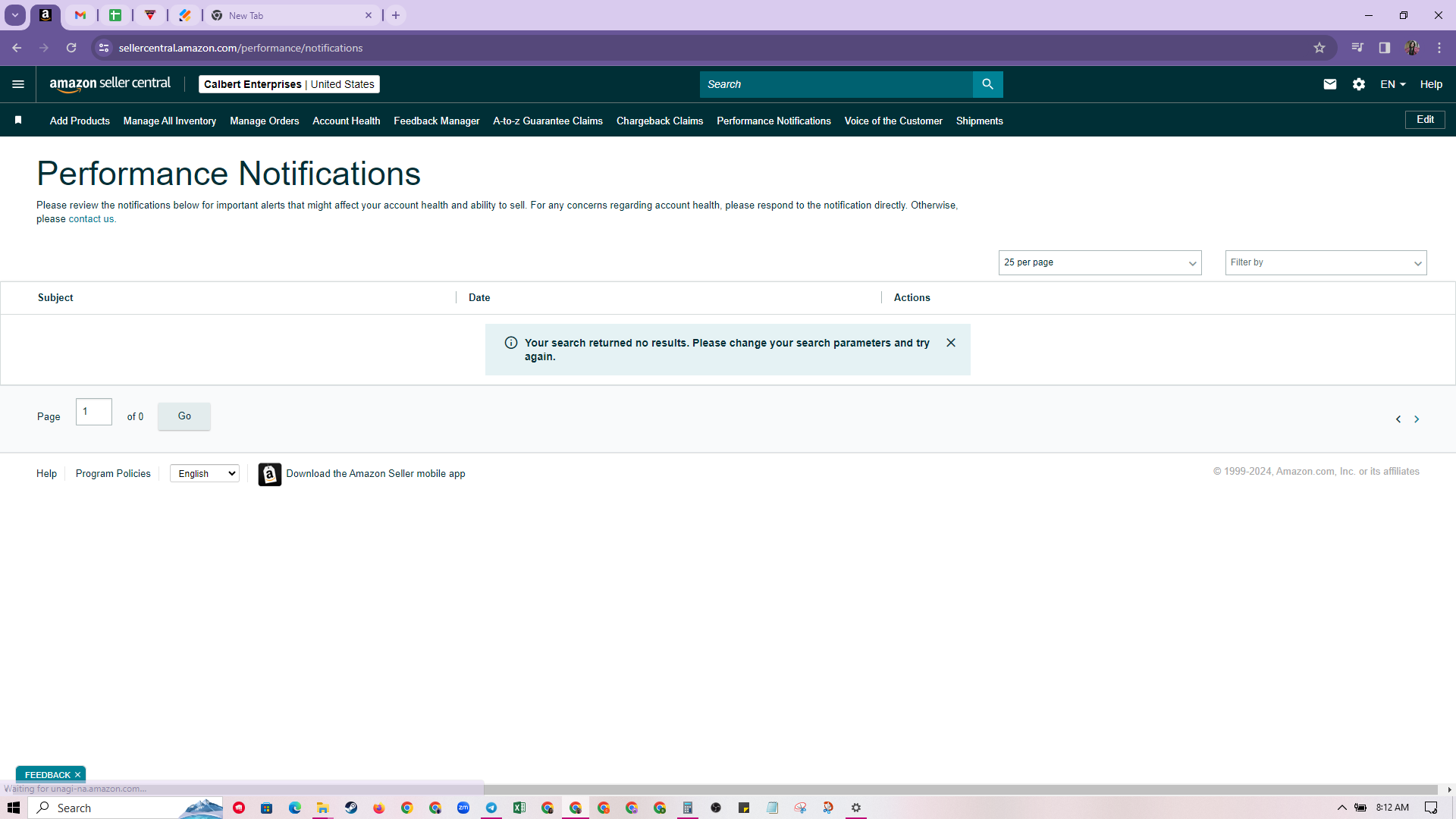This screenshot has width=1456, height=819.
Task: Click the page number input field
Action: click(94, 412)
